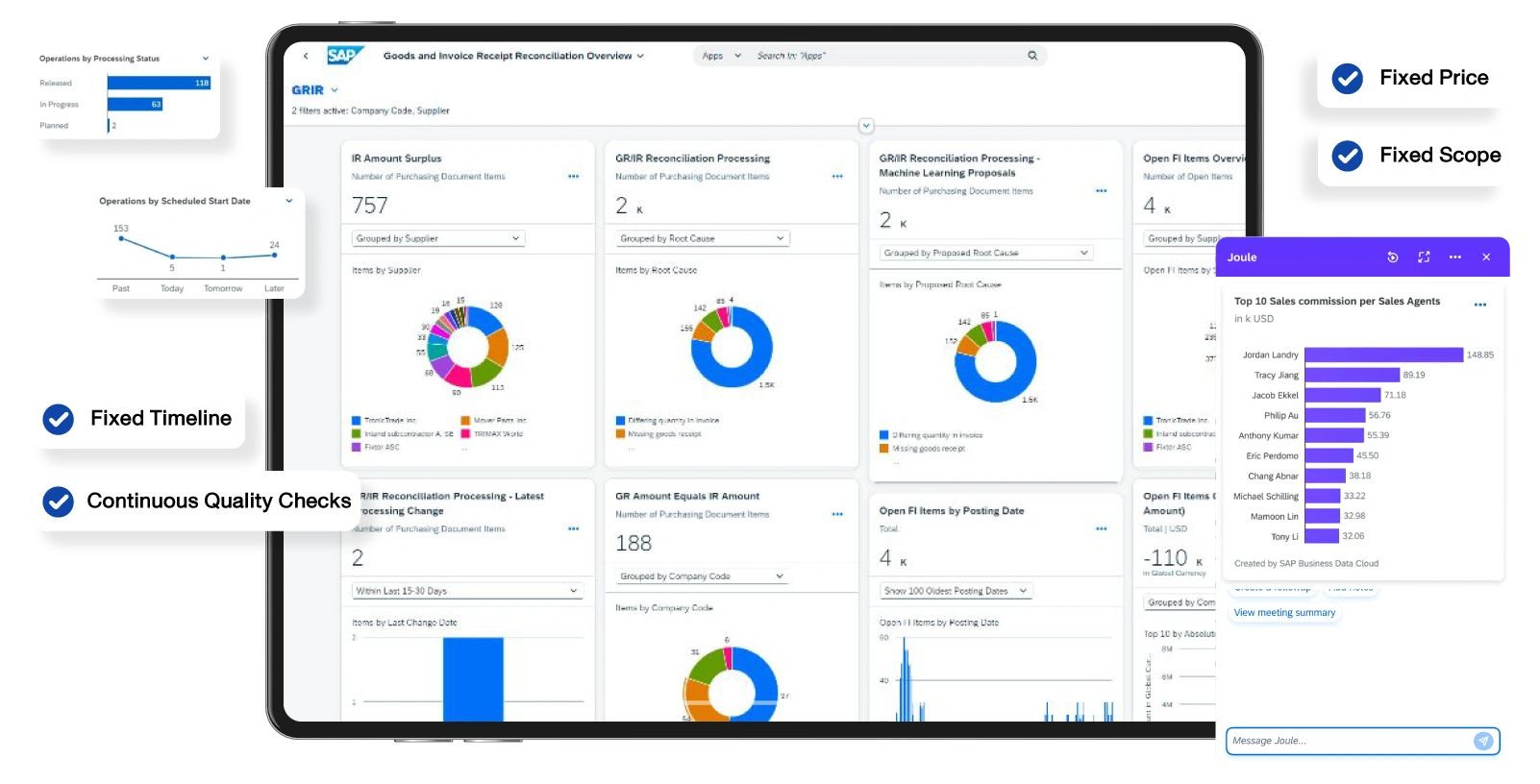Open more options on IR Amount Surplus card
Viewport: 1540px width, 784px height.
point(574,177)
